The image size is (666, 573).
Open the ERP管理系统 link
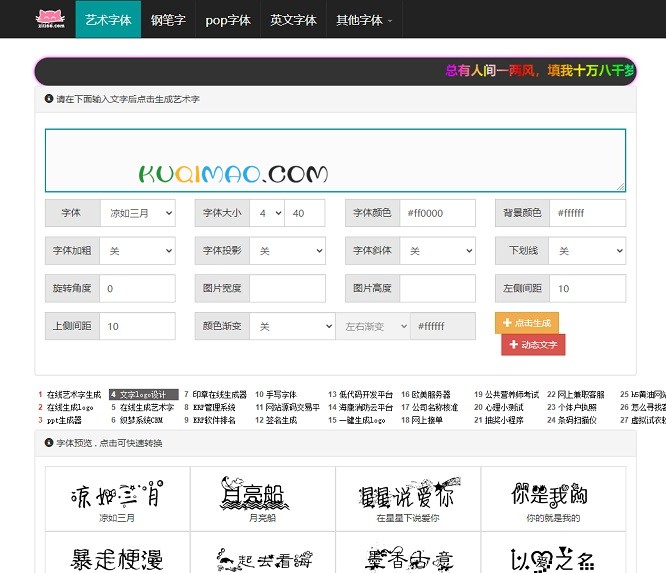pyautogui.click(x=214, y=407)
